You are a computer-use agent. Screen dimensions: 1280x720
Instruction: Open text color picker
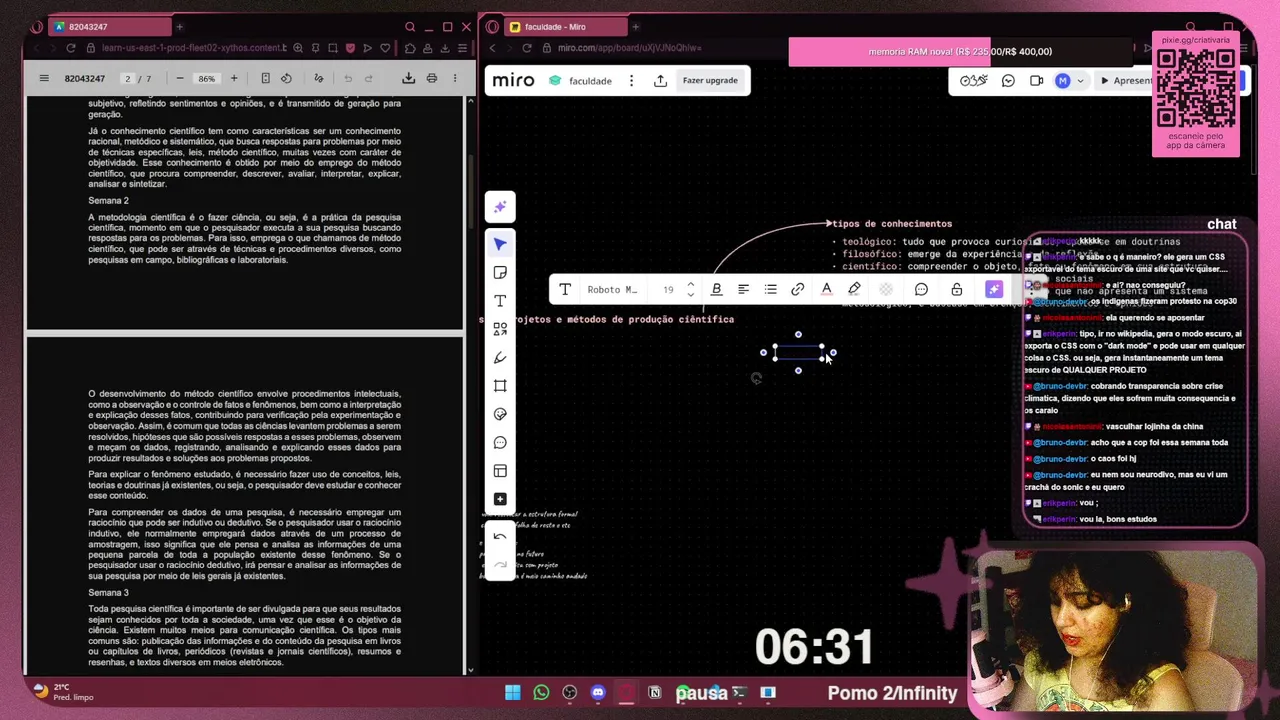[x=826, y=289]
